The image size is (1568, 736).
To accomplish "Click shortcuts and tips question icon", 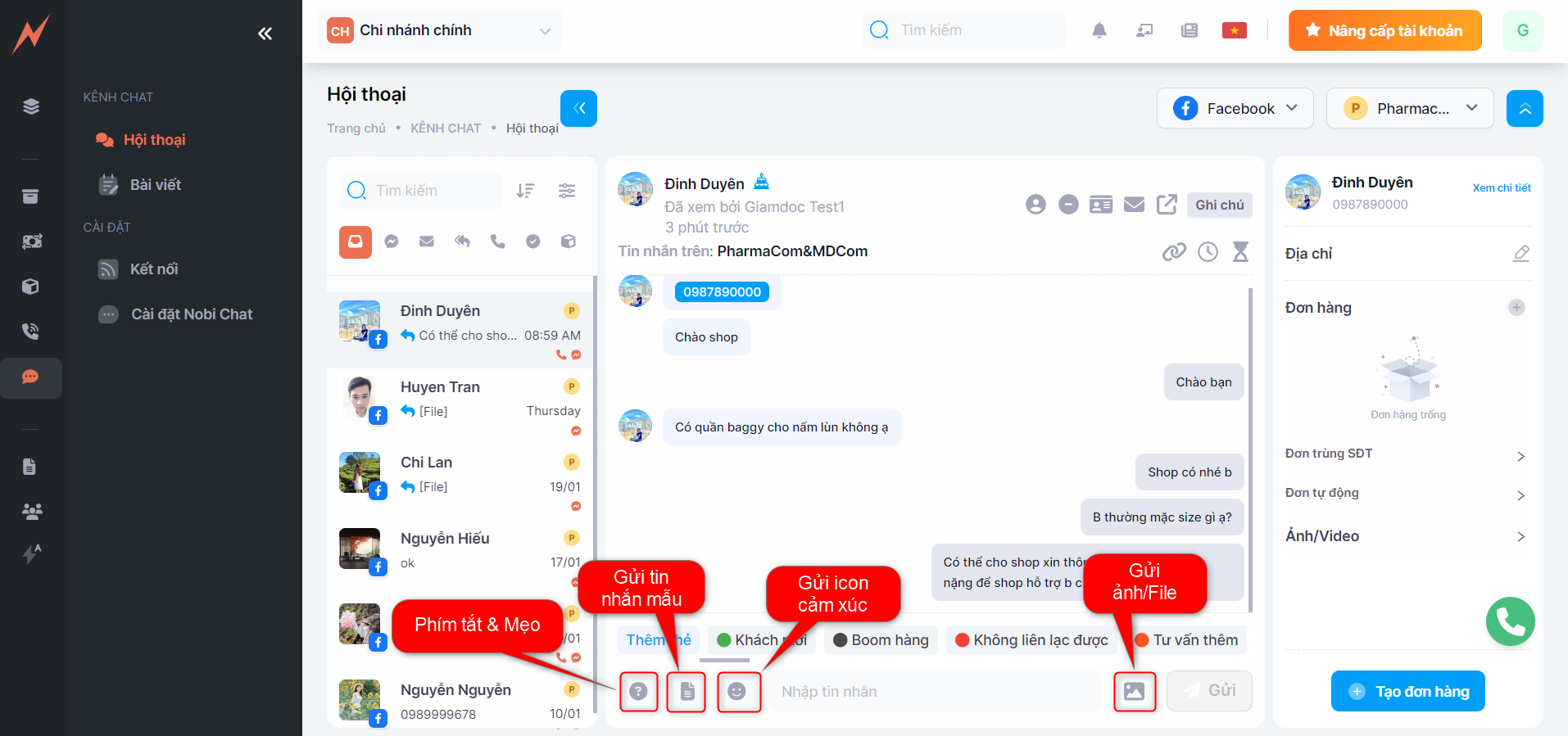I will coord(638,692).
